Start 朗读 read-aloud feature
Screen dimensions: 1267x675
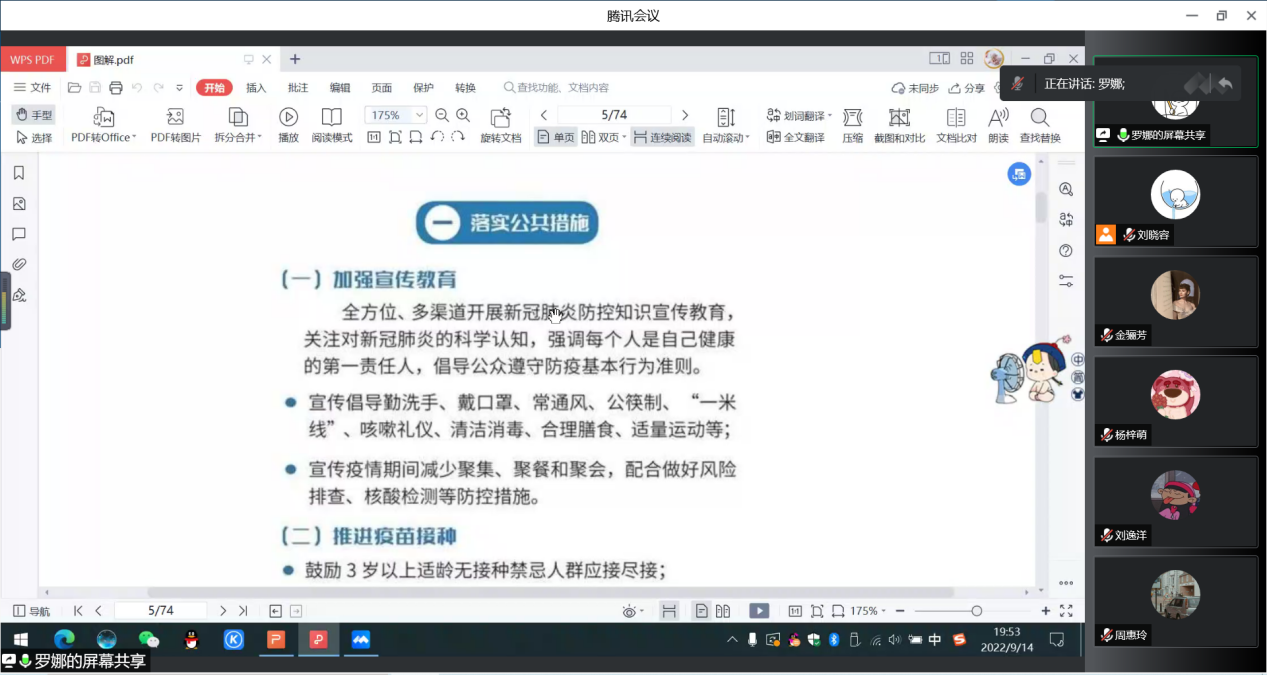coord(998,117)
